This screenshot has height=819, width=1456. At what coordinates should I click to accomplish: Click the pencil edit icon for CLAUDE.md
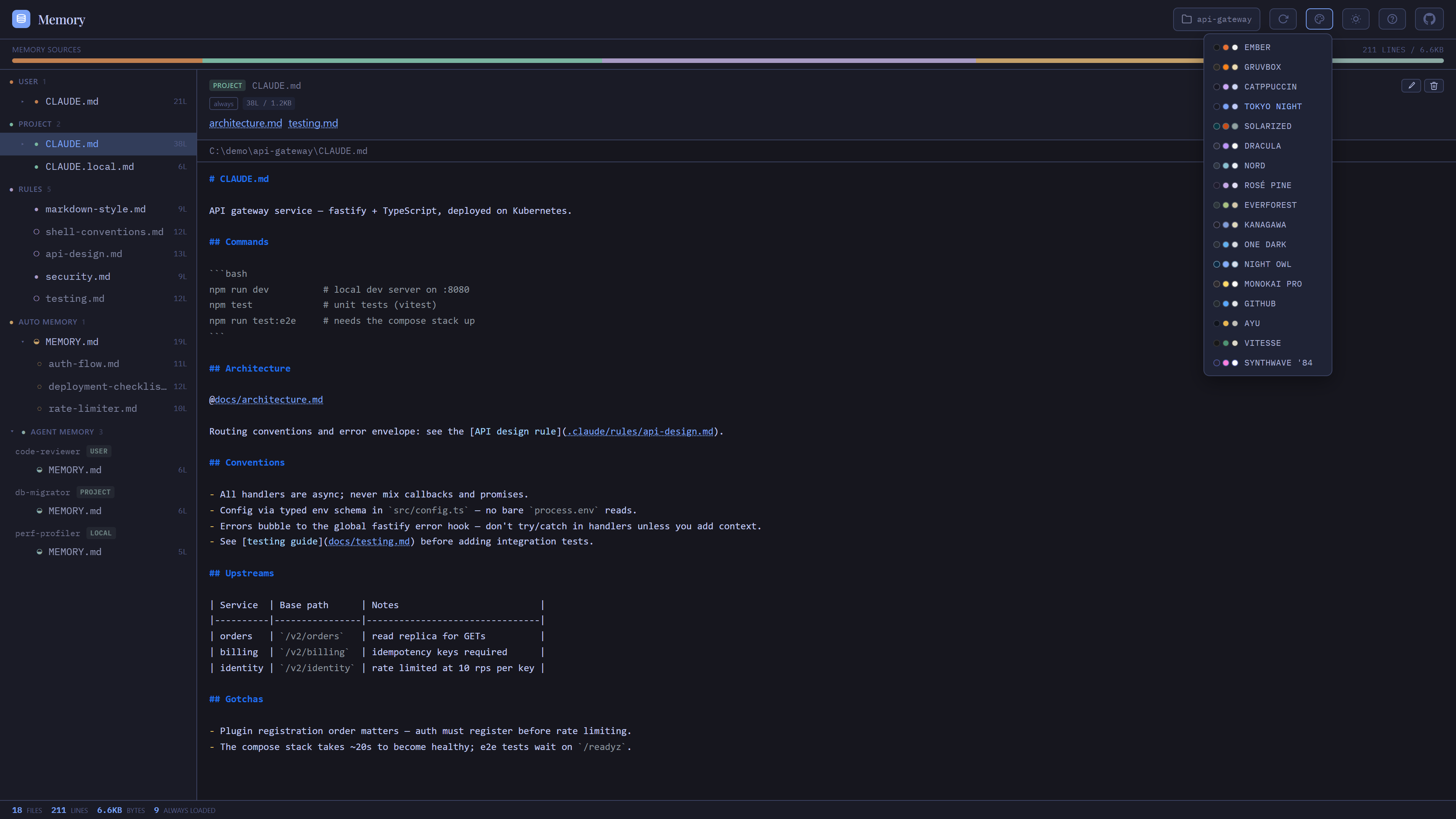[x=1411, y=86]
